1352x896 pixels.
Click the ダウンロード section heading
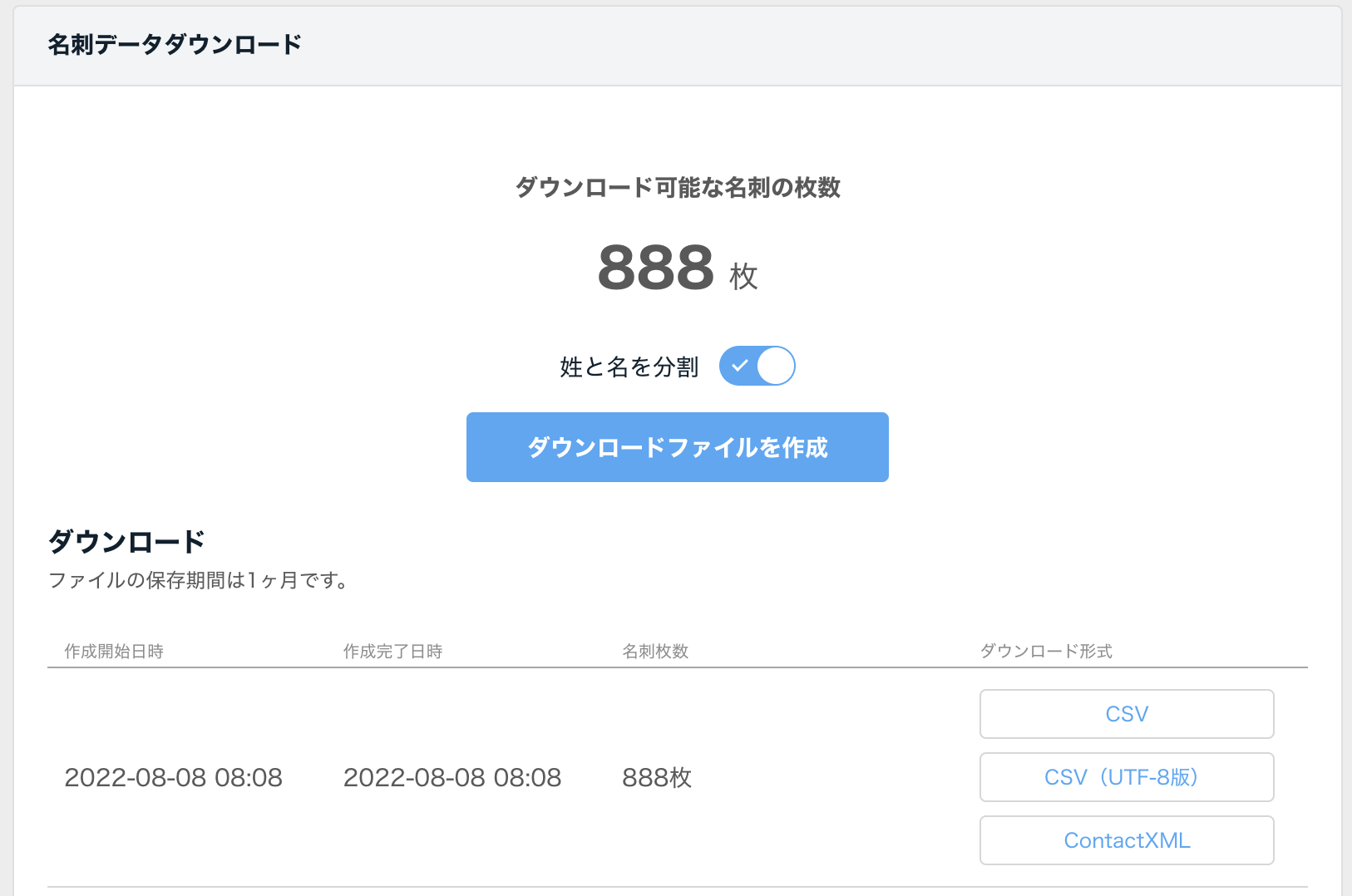126,542
